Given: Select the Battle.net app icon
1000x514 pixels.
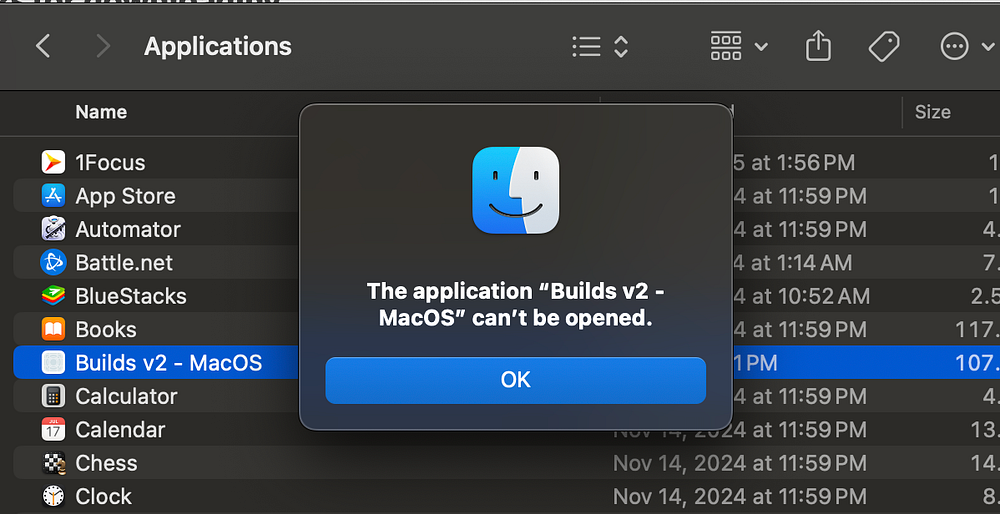Looking at the screenshot, I should [53, 263].
